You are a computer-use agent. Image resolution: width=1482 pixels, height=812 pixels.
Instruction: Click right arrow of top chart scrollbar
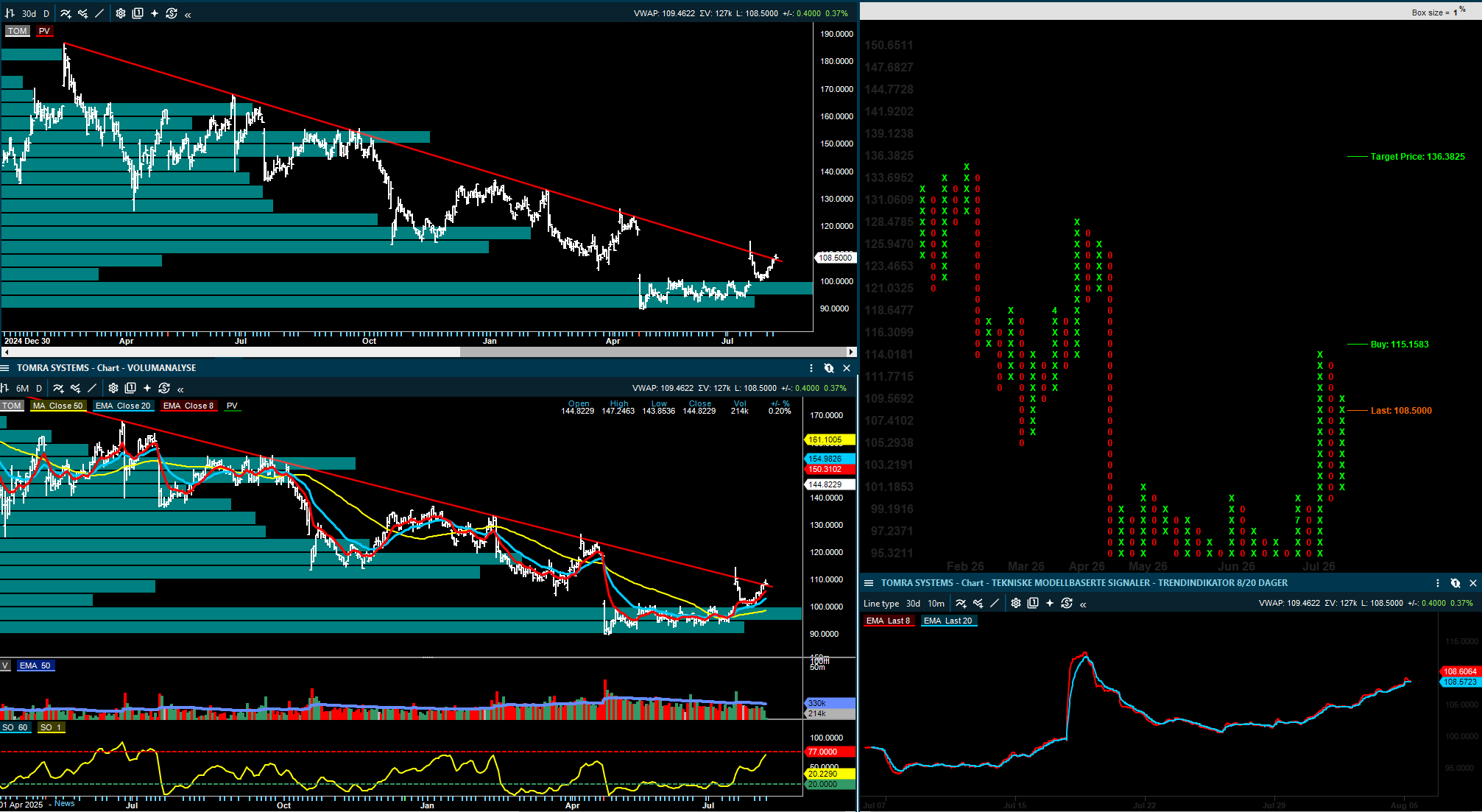(851, 352)
